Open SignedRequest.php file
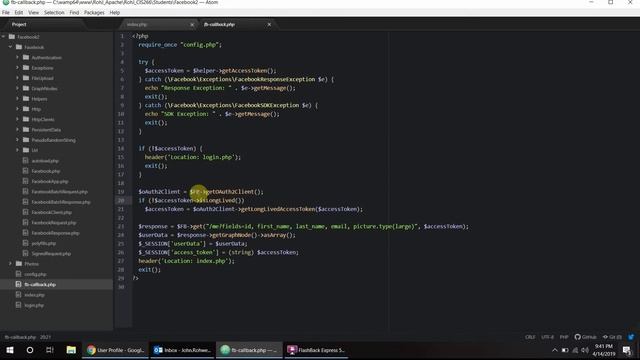Viewport: 640px width, 360px height. coord(51,253)
